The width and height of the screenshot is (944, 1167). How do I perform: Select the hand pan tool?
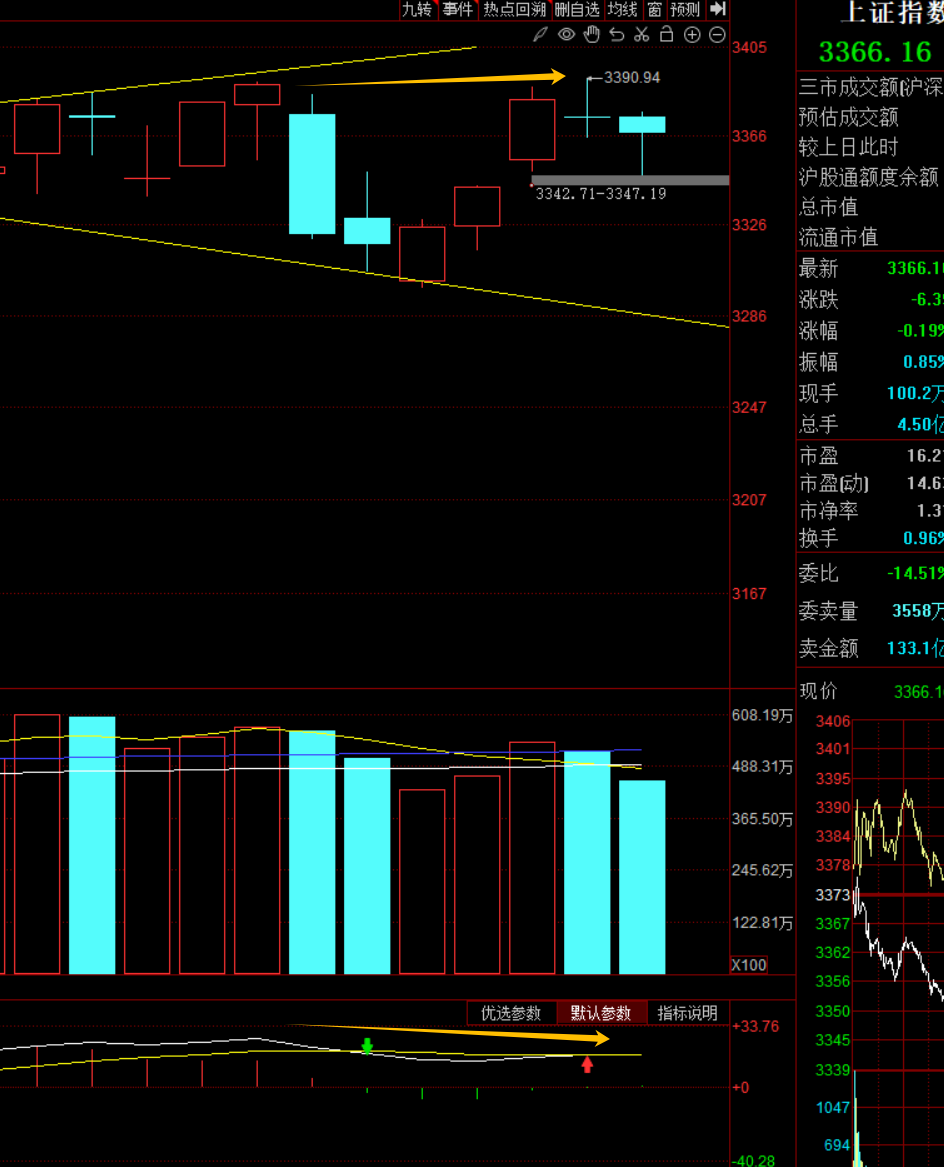[x=591, y=35]
